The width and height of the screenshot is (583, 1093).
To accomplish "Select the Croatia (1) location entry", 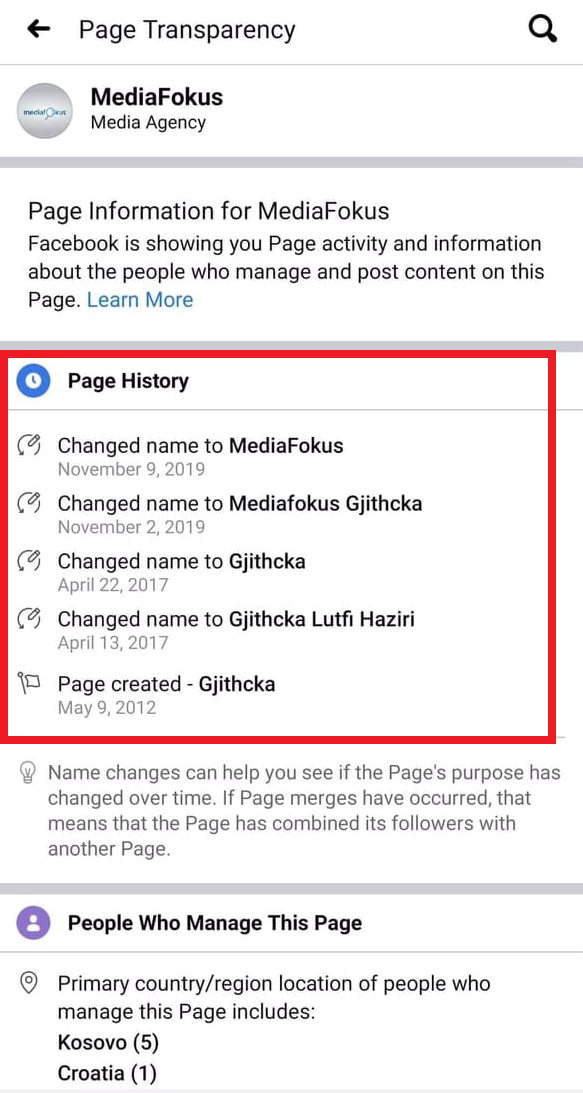I will pos(107,1072).
